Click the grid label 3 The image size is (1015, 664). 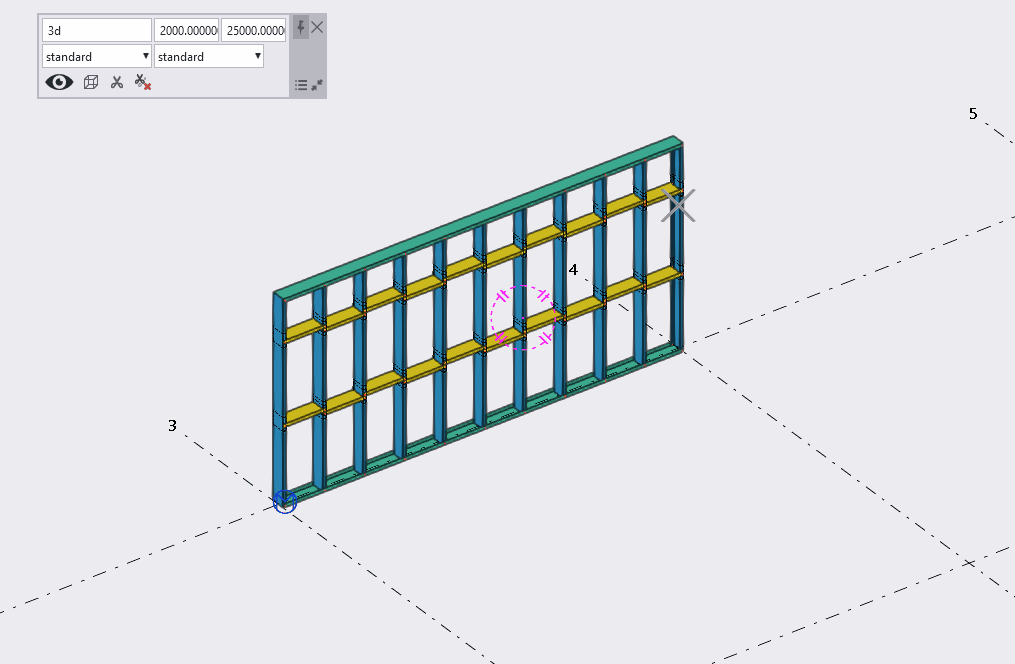(172, 426)
